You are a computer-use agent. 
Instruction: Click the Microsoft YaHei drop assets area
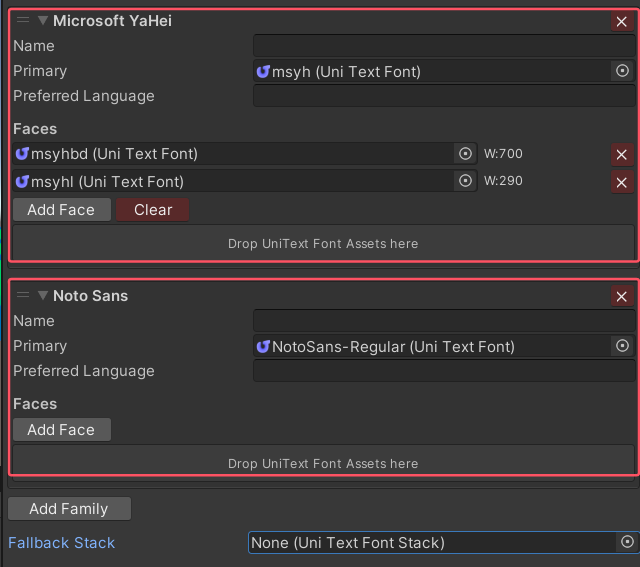323,243
